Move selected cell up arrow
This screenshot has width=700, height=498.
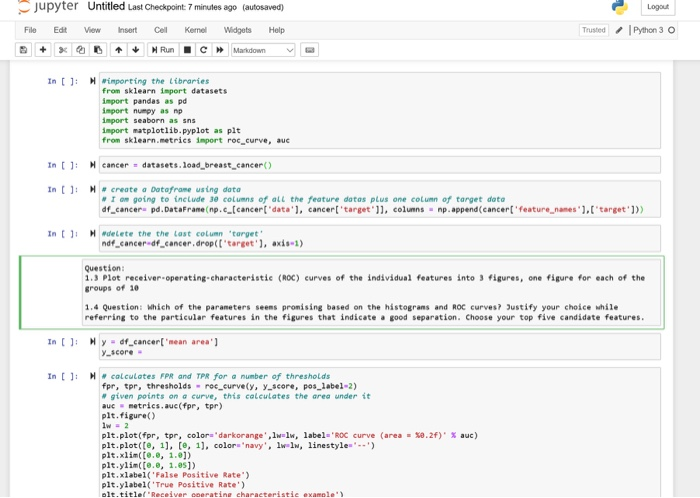tap(118, 50)
